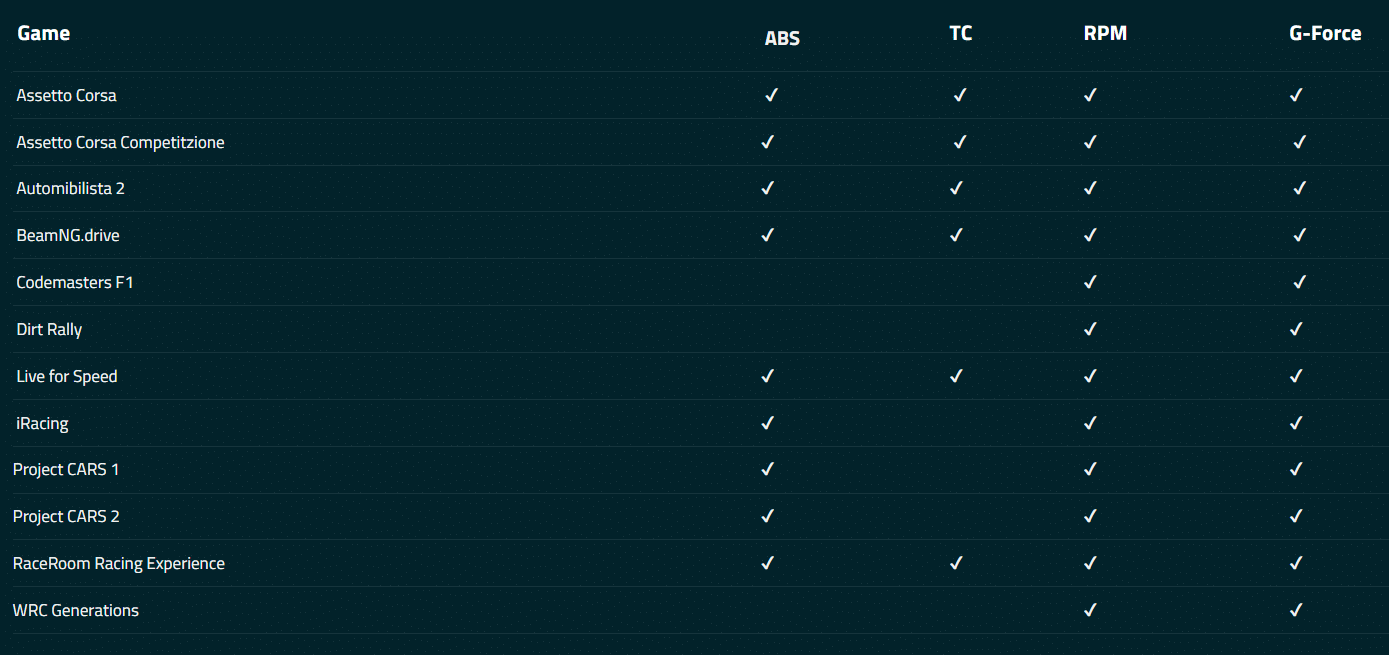Viewport: 1389px width, 655px height.
Task: Click the TC checkmark for Automobilista 2
Action: pyautogui.click(x=956, y=188)
